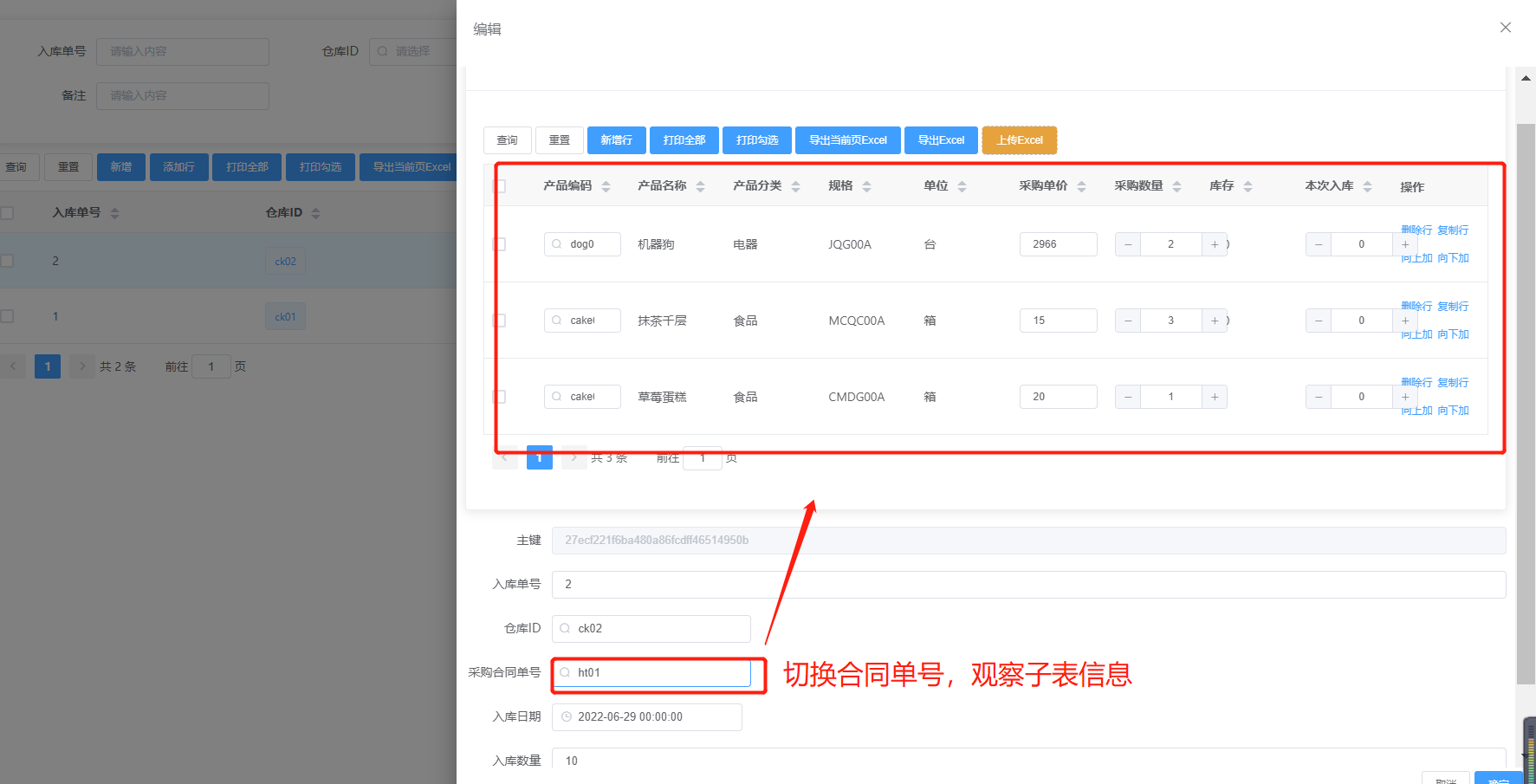Viewport: 1536px width, 784px height.
Task: Check the 草莓蛋糕 row checkbox
Action: [499, 397]
